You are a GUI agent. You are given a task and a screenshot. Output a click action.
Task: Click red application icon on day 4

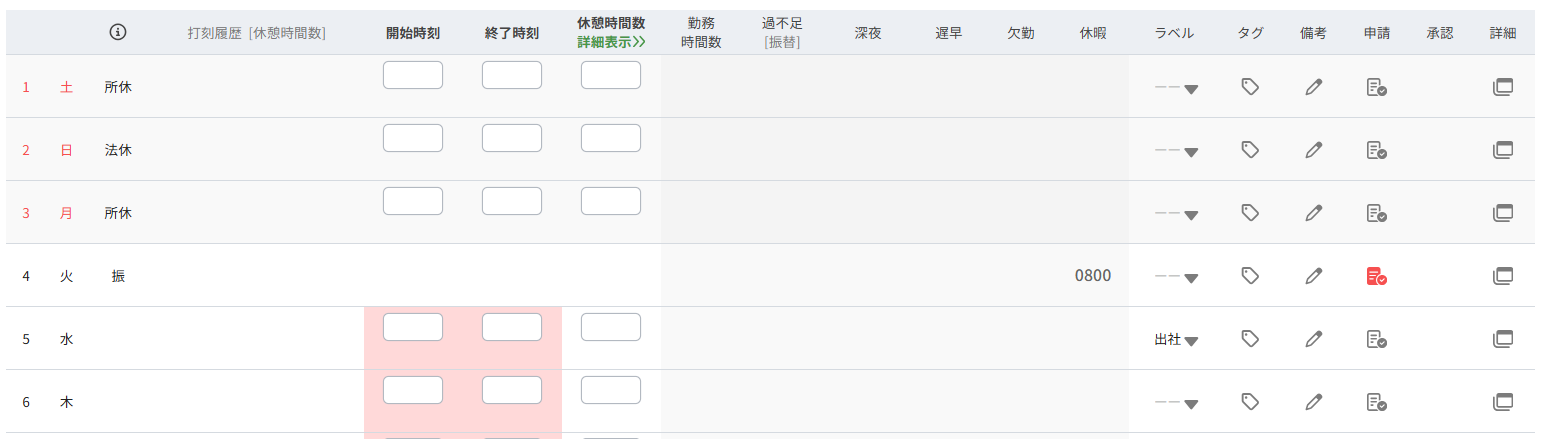point(1376,276)
